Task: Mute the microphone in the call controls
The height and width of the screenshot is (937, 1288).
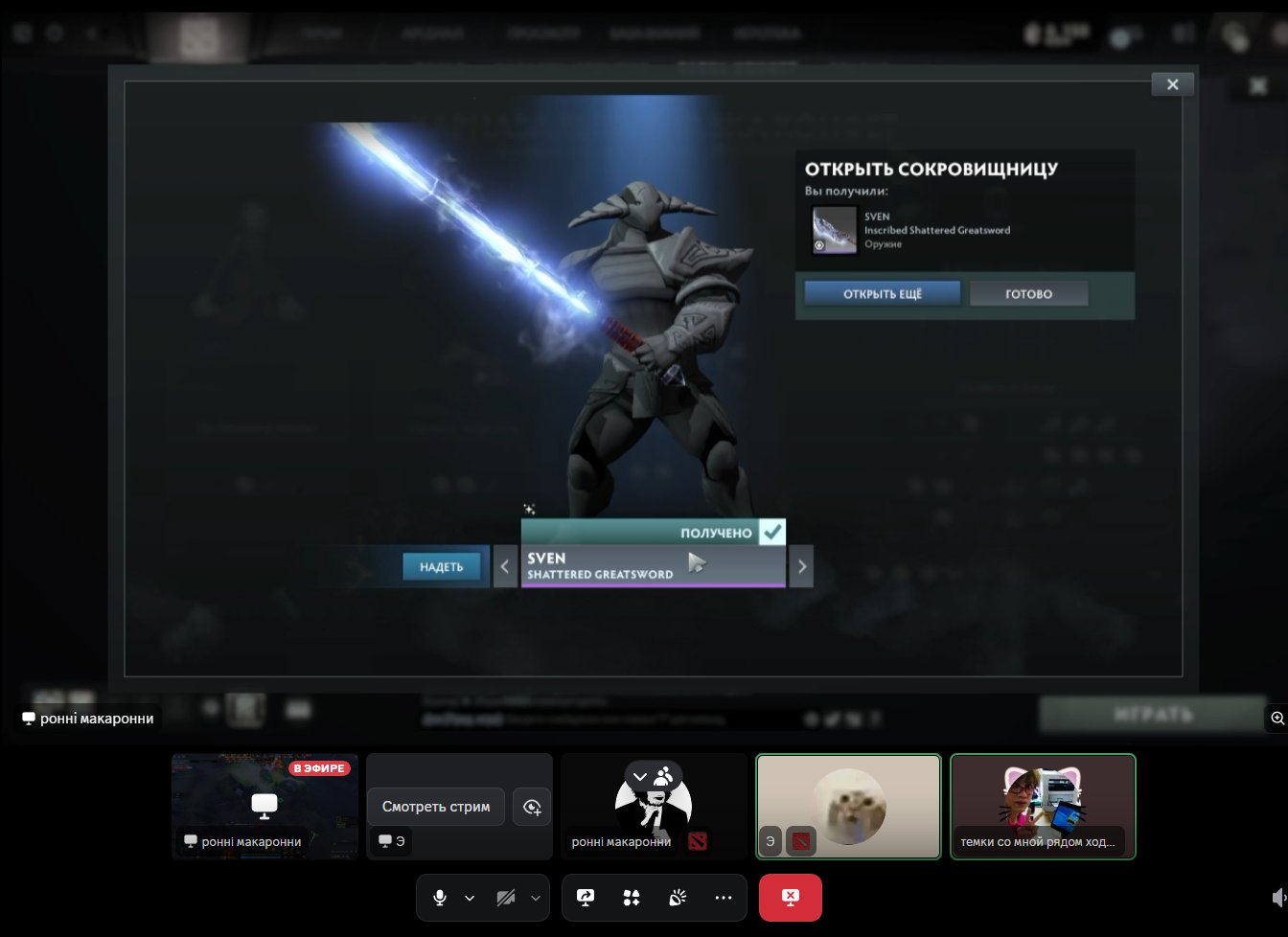Action: [440, 898]
